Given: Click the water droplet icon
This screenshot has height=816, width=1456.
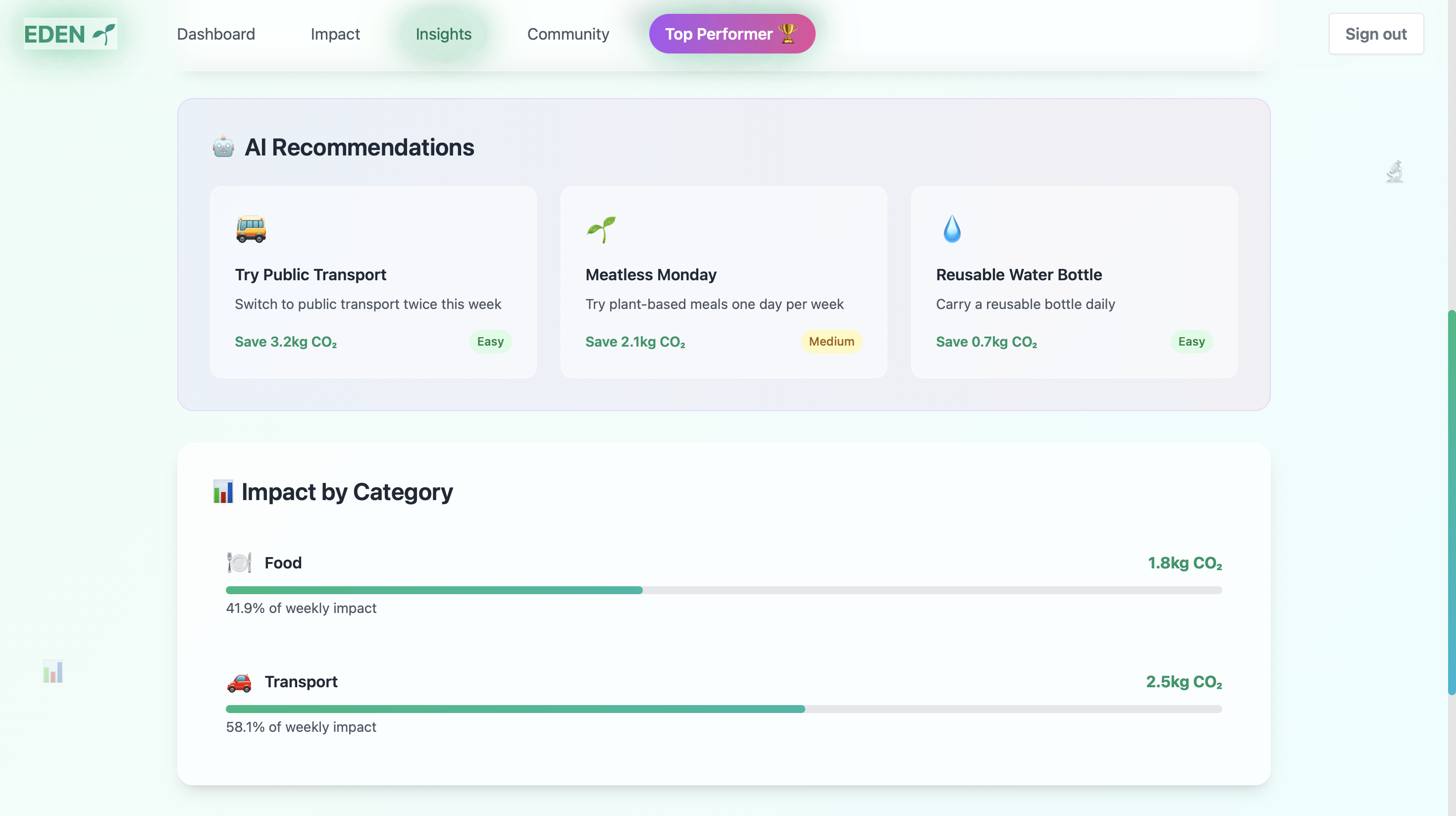Looking at the screenshot, I should (952, 229).
